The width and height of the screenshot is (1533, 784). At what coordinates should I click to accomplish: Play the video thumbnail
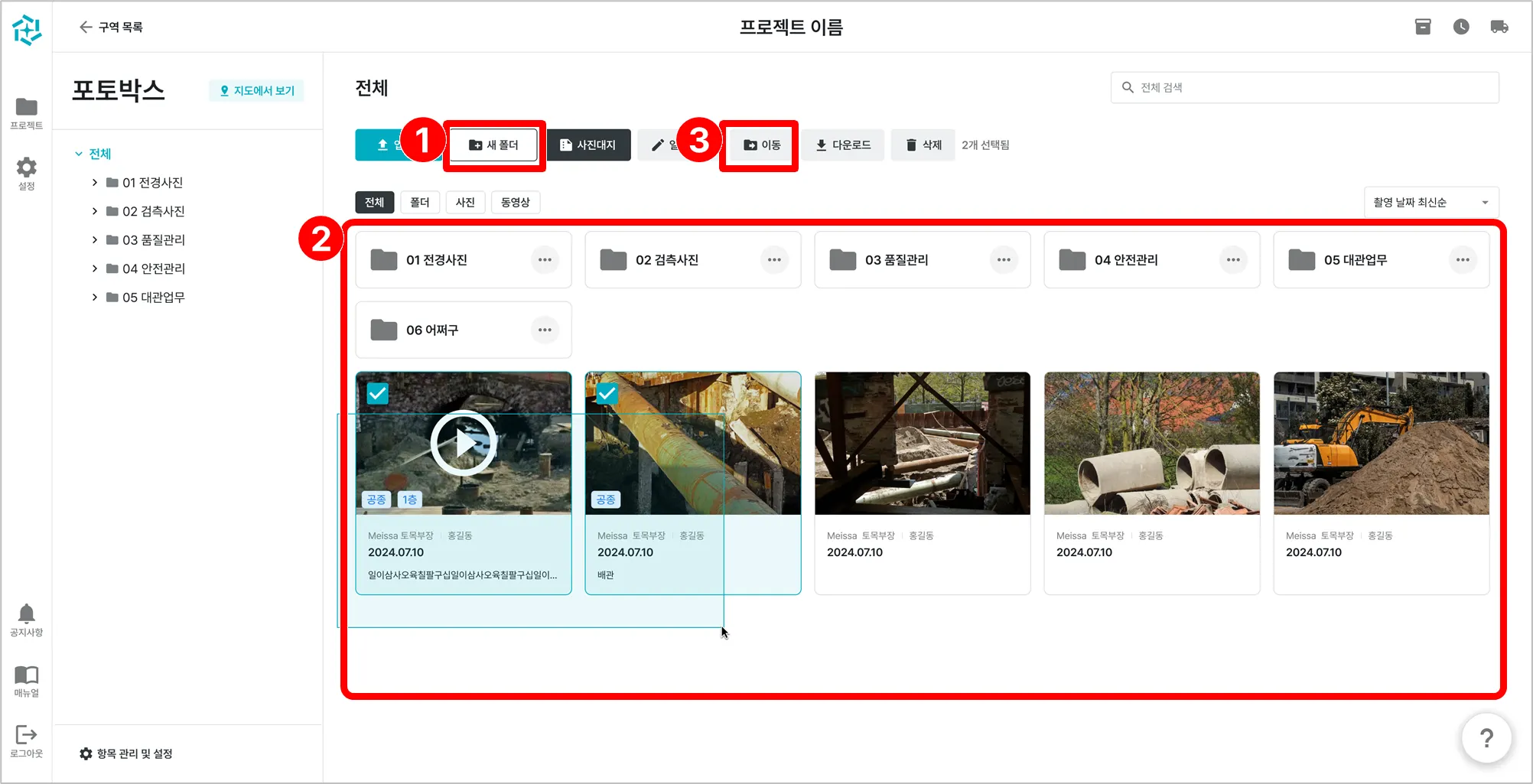pyautogui.click(x=464, y=443)
